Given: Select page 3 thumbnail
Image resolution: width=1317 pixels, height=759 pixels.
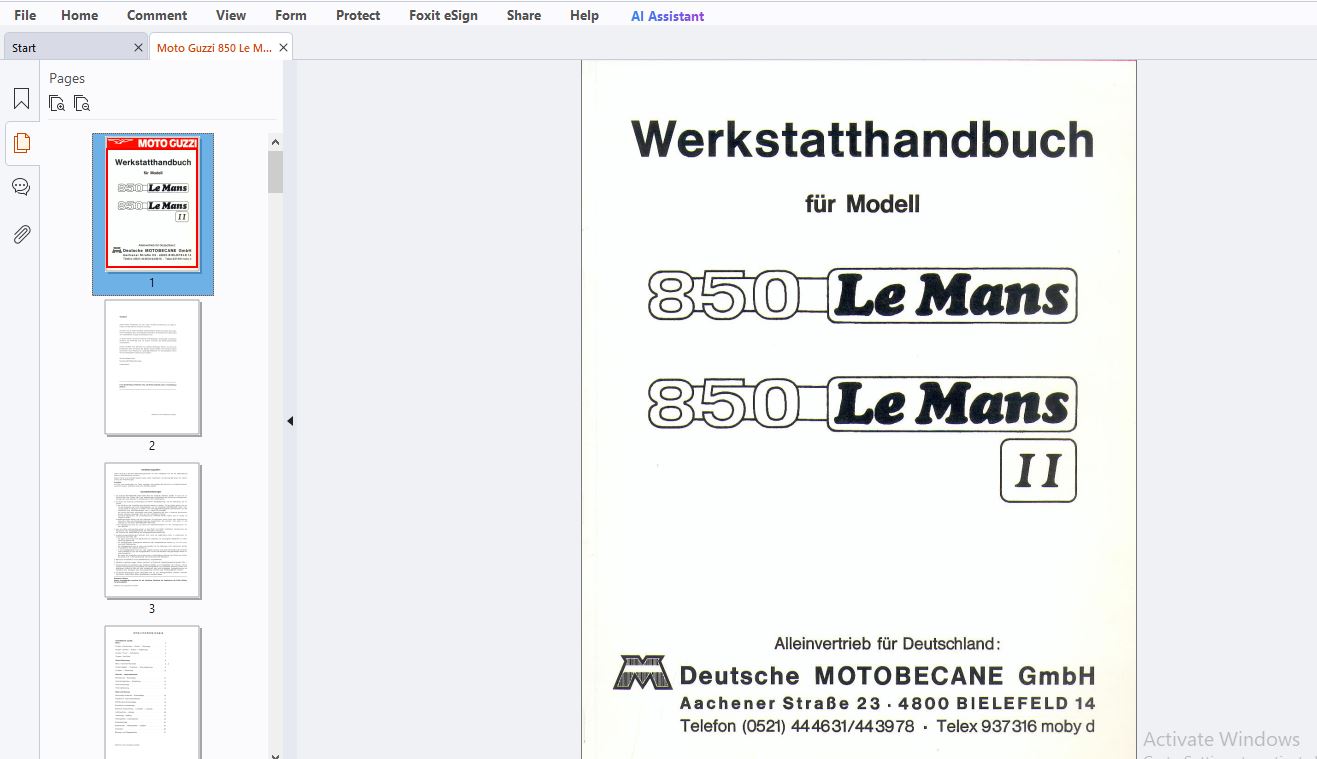Looking at the screenshot, I should (153, 530).
